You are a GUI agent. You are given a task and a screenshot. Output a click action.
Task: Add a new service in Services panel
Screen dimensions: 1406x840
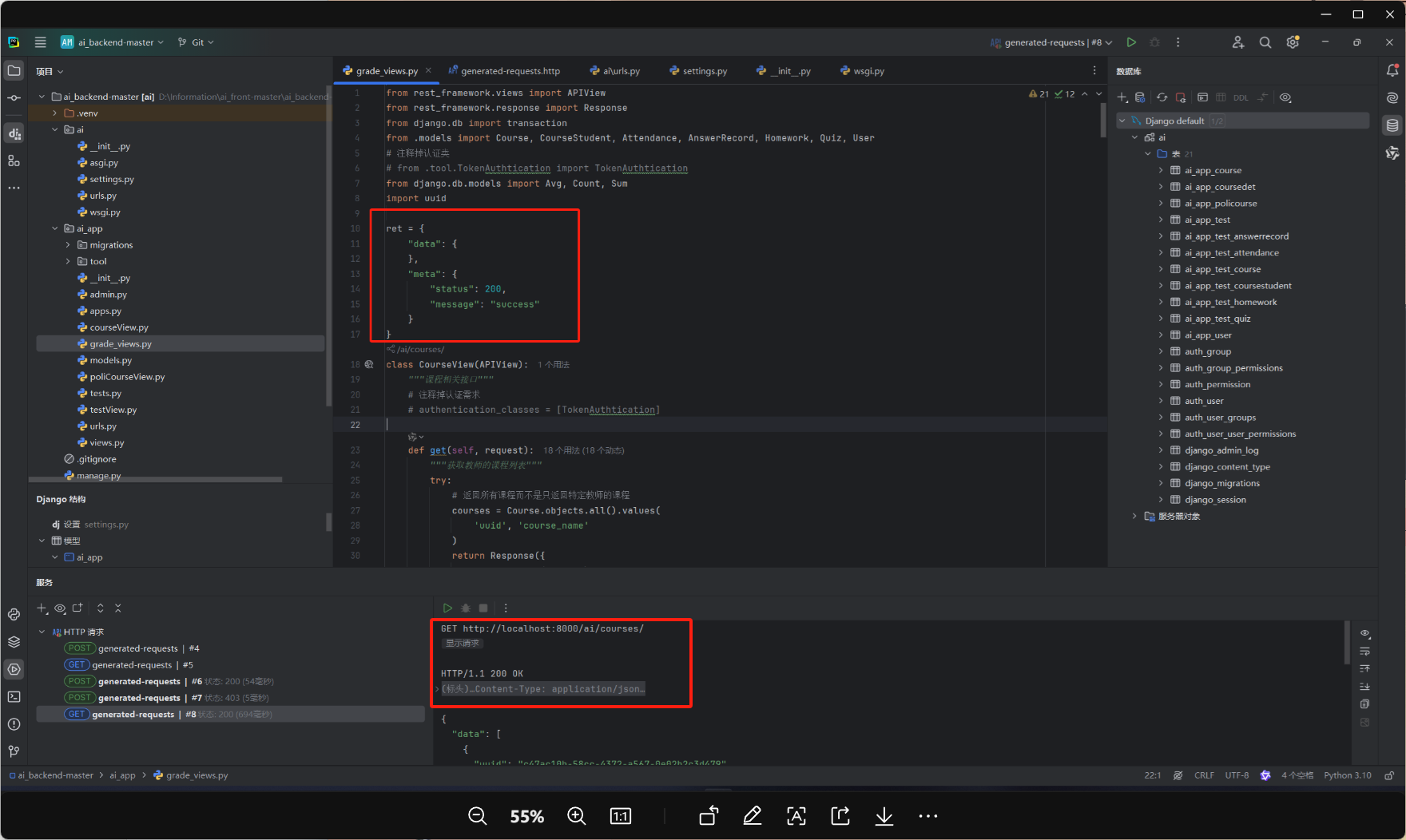point(42,608)
